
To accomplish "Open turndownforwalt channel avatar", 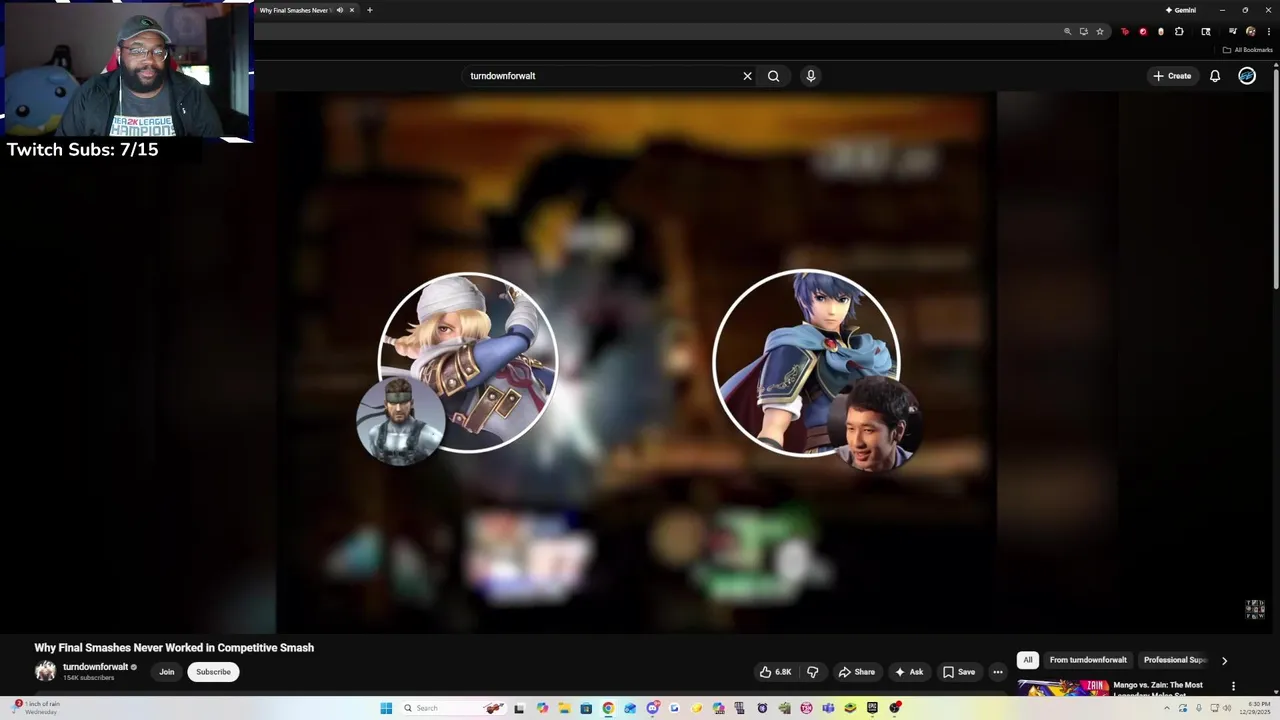I will pyautogui.click(x=45, y=672).
